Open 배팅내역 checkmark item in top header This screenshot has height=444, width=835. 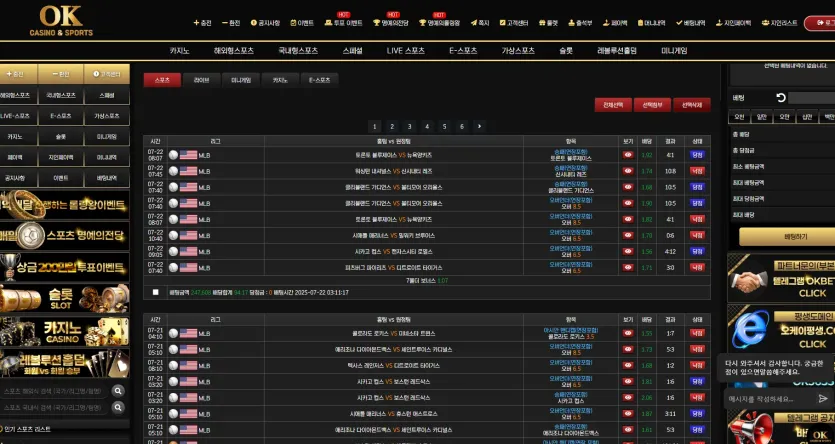point(691,23)
